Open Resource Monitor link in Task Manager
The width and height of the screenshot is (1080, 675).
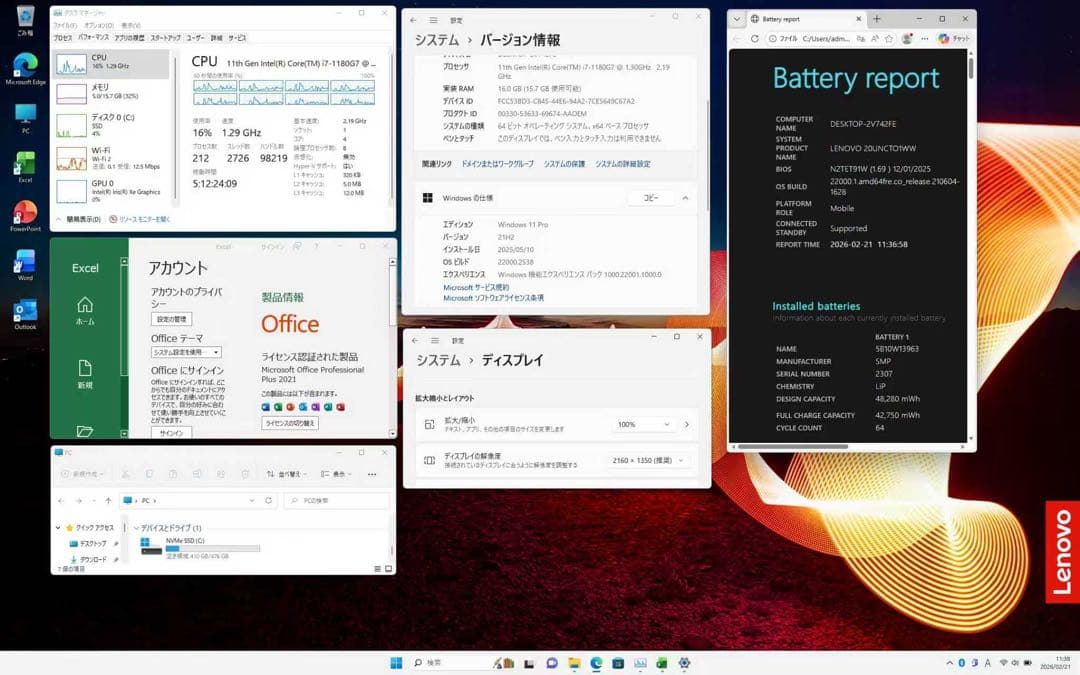point(140,219)
